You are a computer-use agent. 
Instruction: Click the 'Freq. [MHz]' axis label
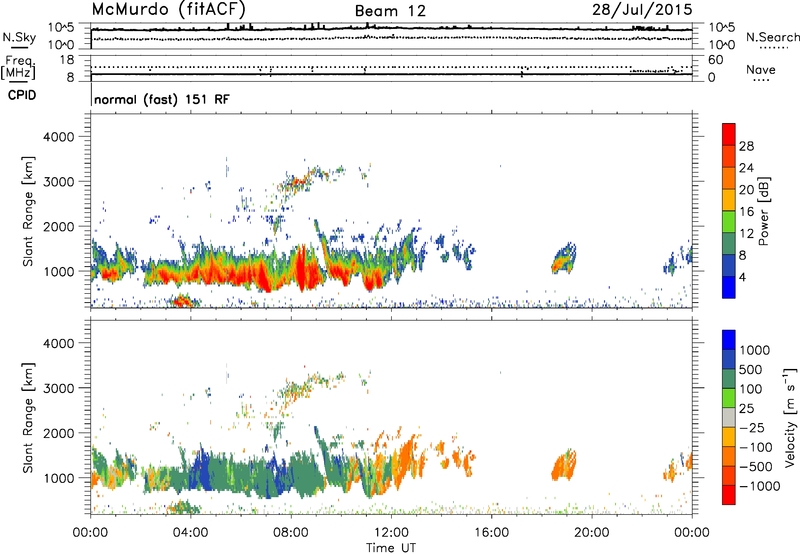[18, 67]
